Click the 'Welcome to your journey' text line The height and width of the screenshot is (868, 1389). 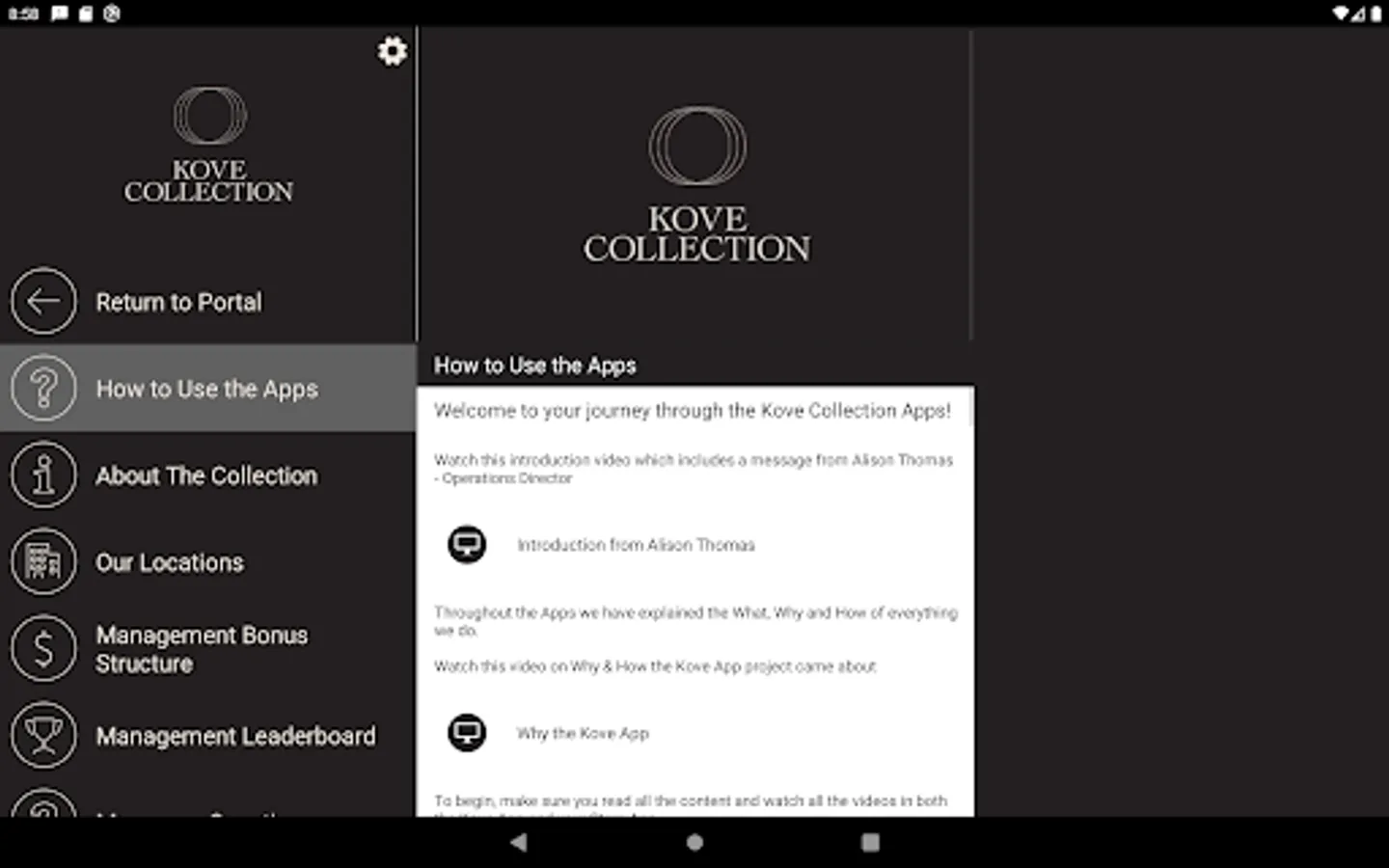(692, 411)
